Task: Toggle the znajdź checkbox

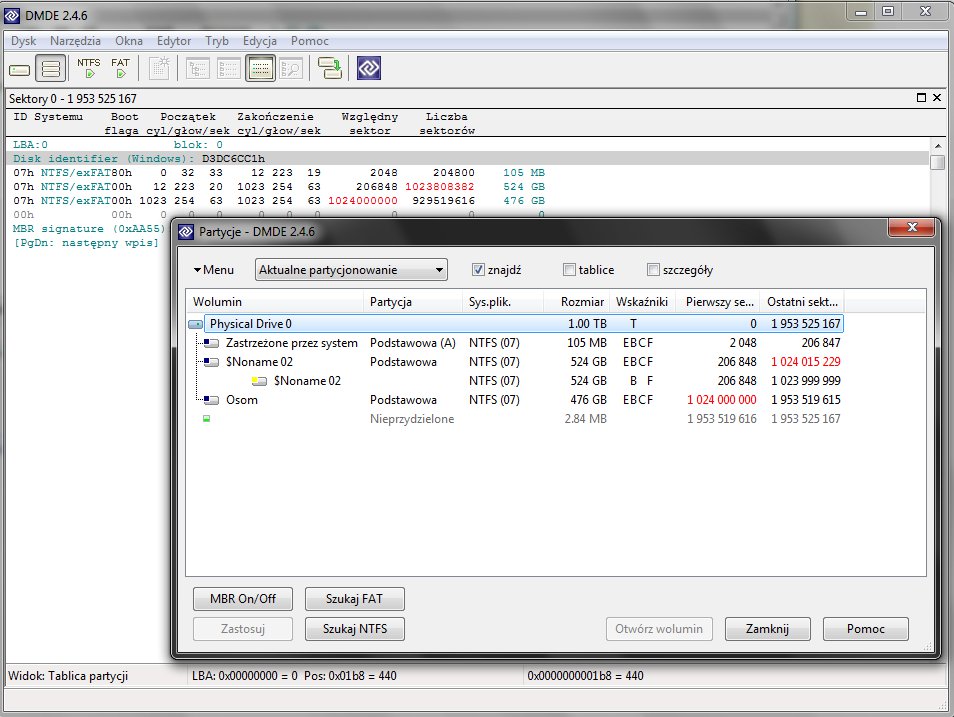Action: (x=478, y=270)
